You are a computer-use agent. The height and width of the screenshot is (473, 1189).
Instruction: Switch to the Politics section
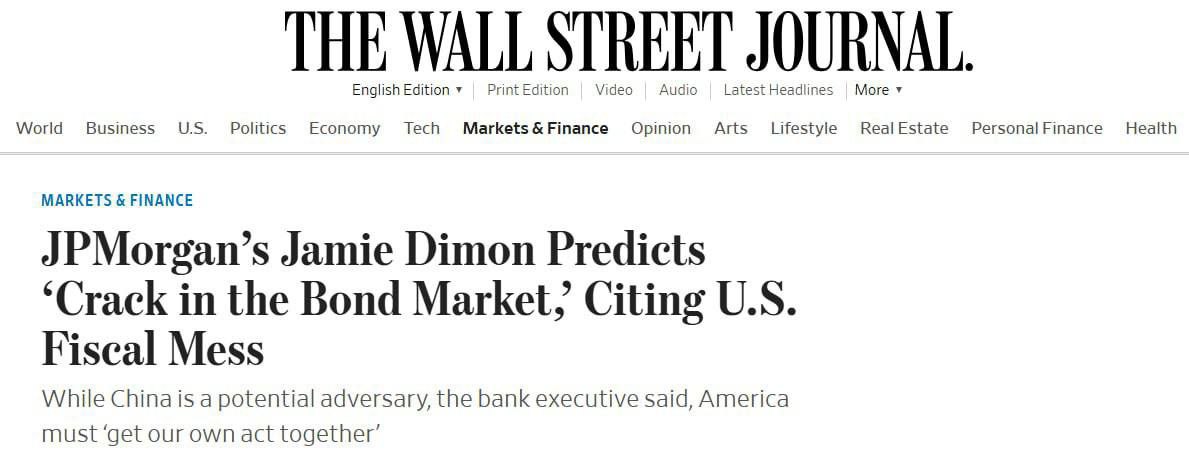(258, 128)
